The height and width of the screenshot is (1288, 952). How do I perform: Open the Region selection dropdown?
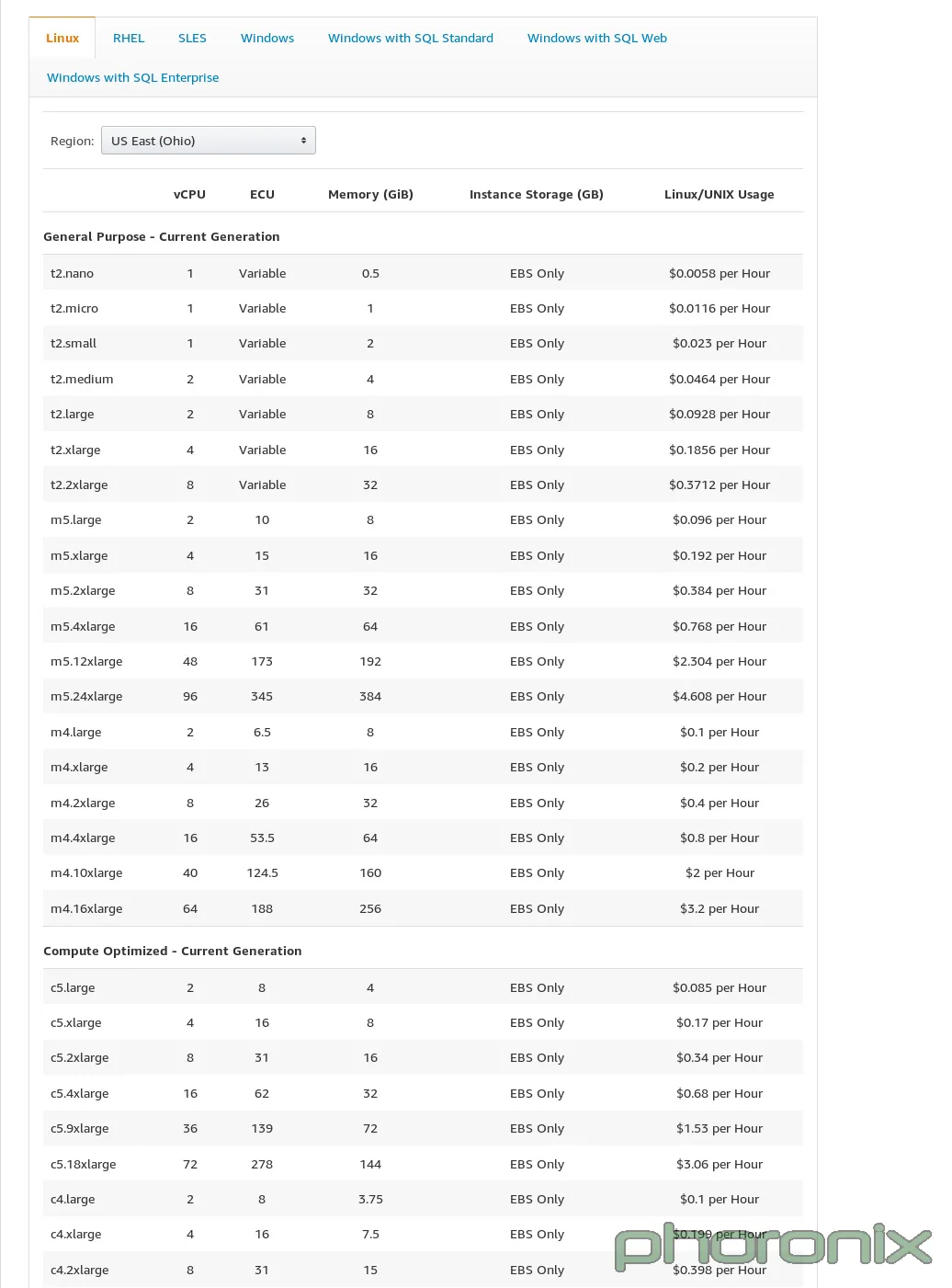[x=208, y=140]
